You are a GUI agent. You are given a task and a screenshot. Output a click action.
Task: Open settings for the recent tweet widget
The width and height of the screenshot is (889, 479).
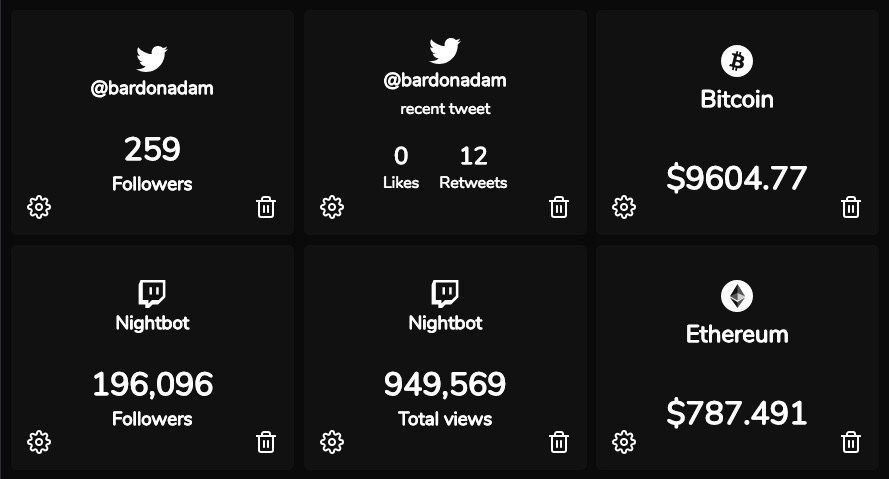332,207
